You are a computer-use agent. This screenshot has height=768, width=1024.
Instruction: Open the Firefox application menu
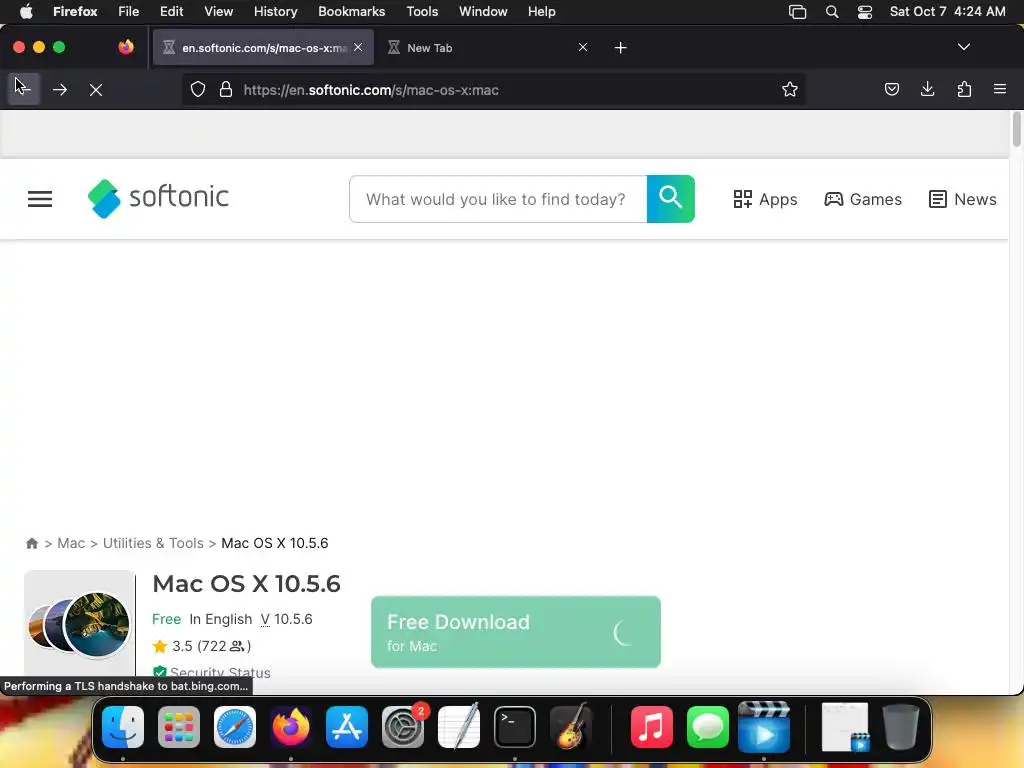75,11
